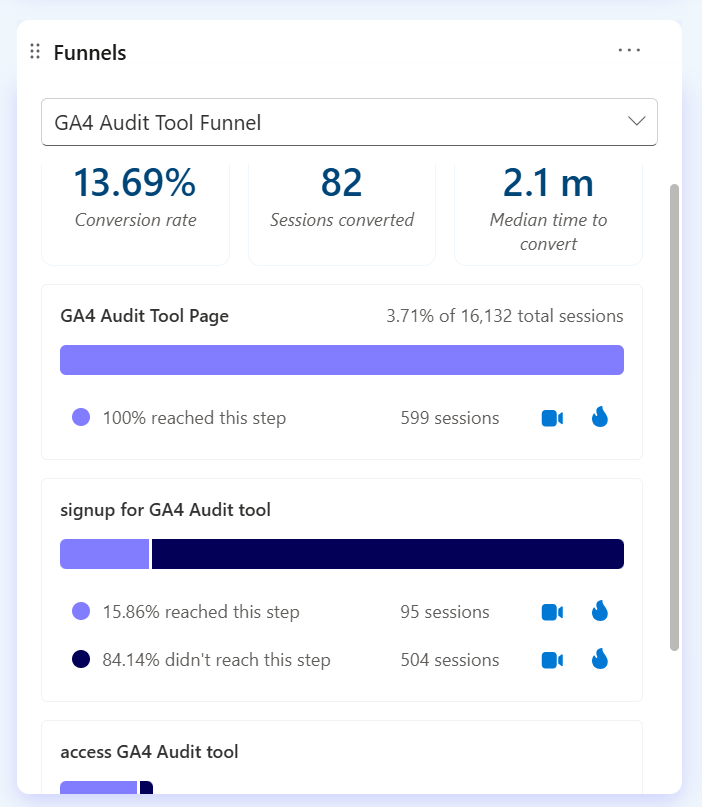The width and height of the screenshot is (702, 807).
Task: Click the 95 sessions count
Action: 445,612
